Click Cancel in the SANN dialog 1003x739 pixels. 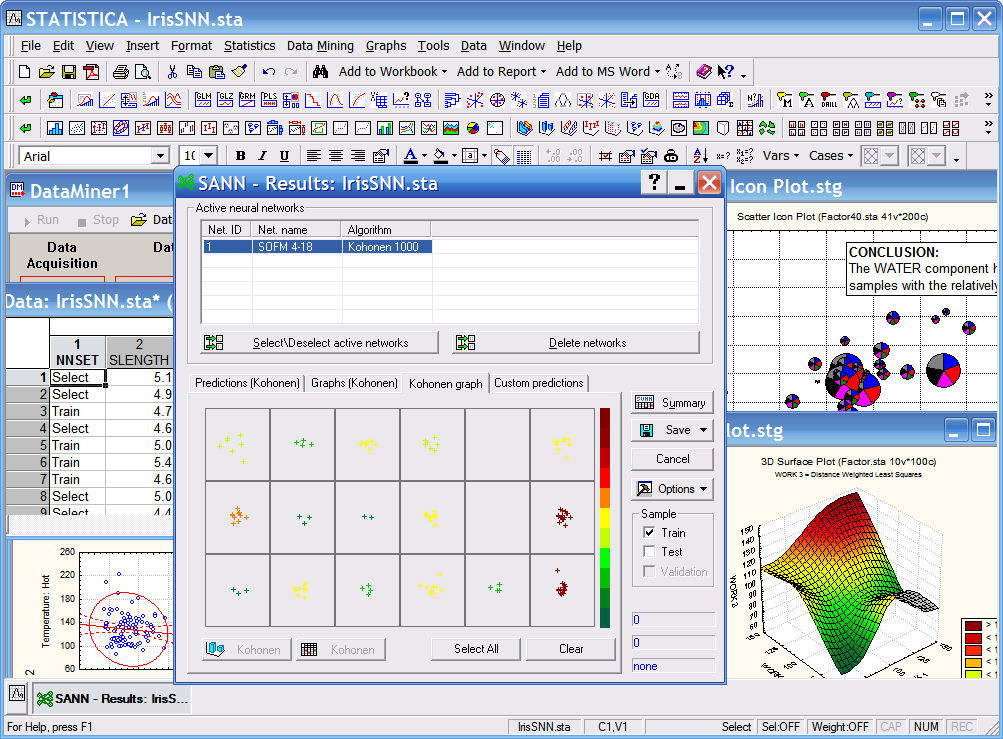pyautogui.click(x=672, y=459)
